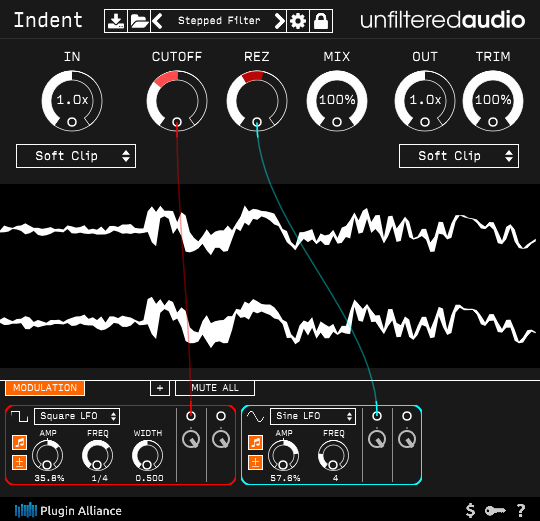Click Sine LFO second output amount knob
This screenshot has width=540, height=521.
click(x=407, y=439)
